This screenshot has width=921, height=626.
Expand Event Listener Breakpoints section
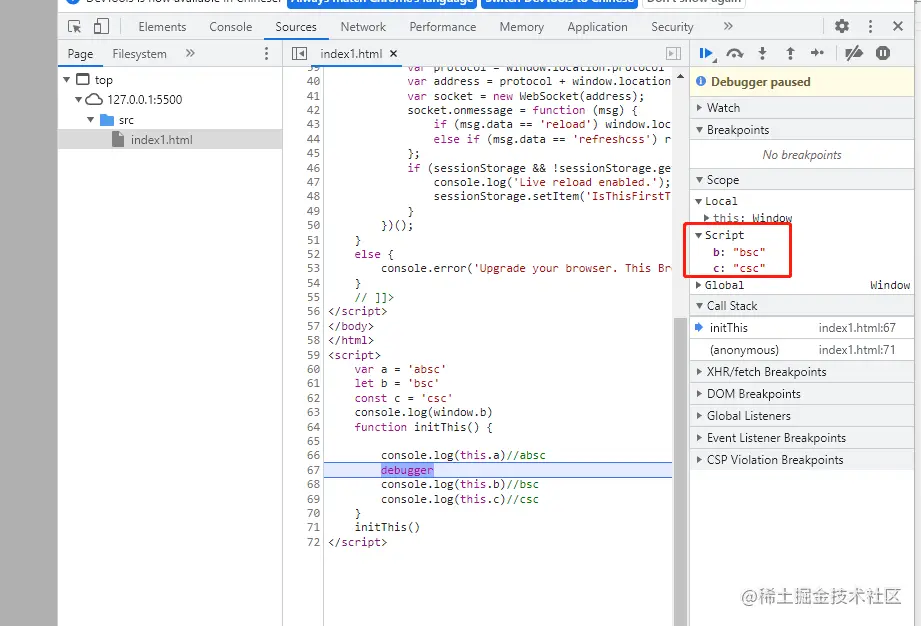(x=801, y=437)
